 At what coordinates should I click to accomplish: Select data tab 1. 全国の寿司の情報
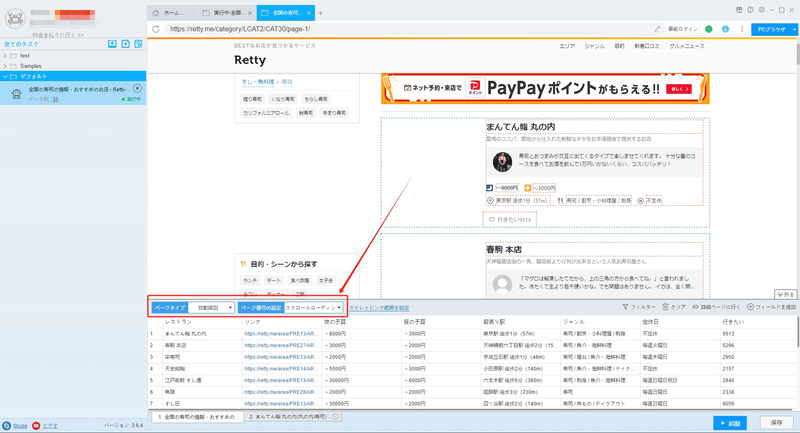(198, 417)
